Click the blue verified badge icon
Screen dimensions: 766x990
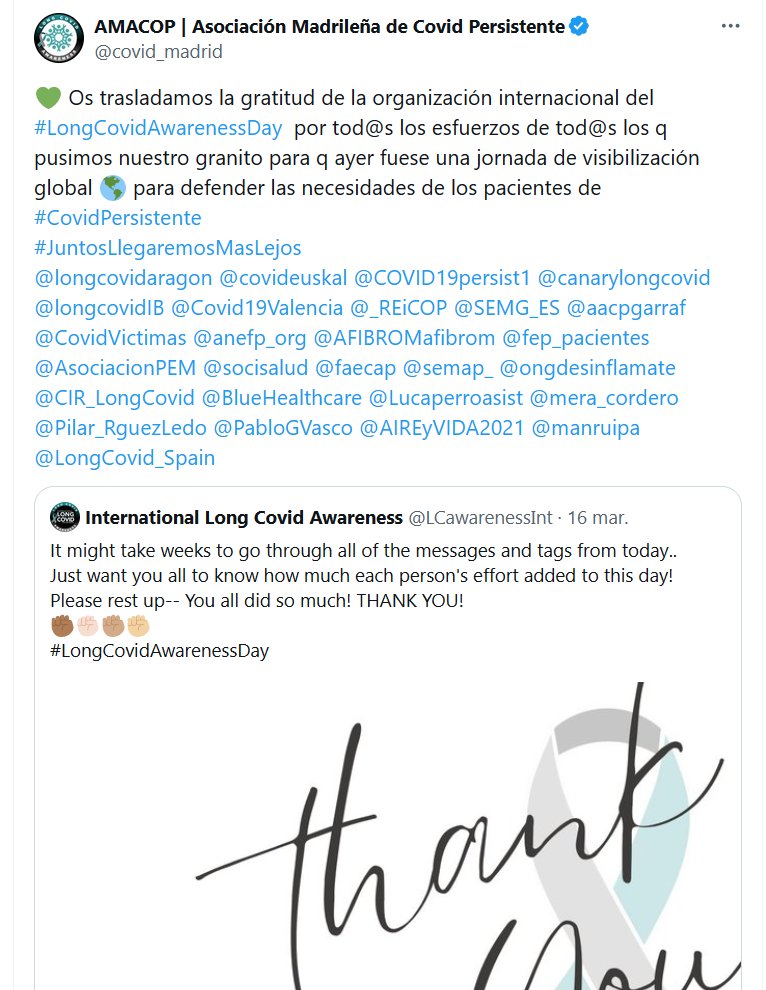tap(579, 27)
